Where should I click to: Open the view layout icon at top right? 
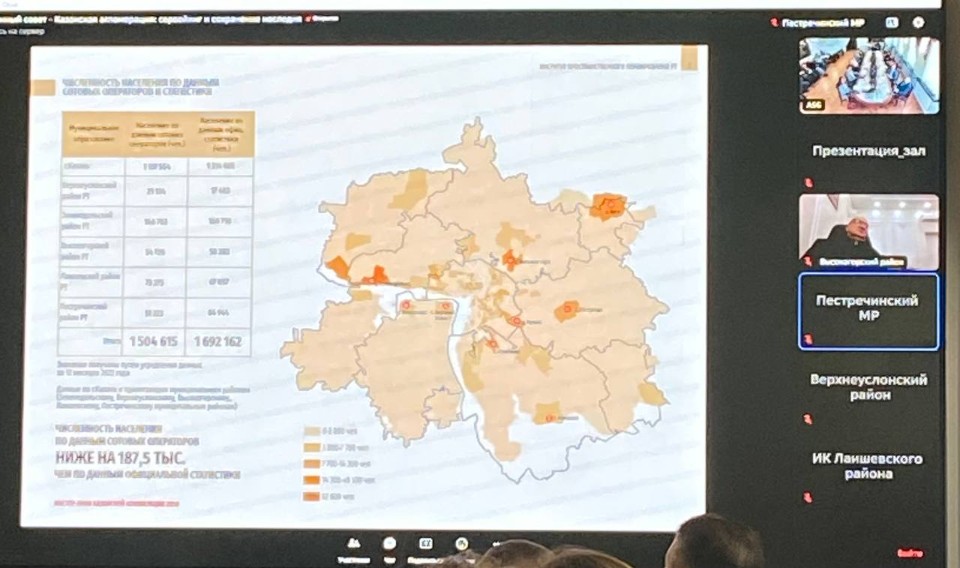891,22
